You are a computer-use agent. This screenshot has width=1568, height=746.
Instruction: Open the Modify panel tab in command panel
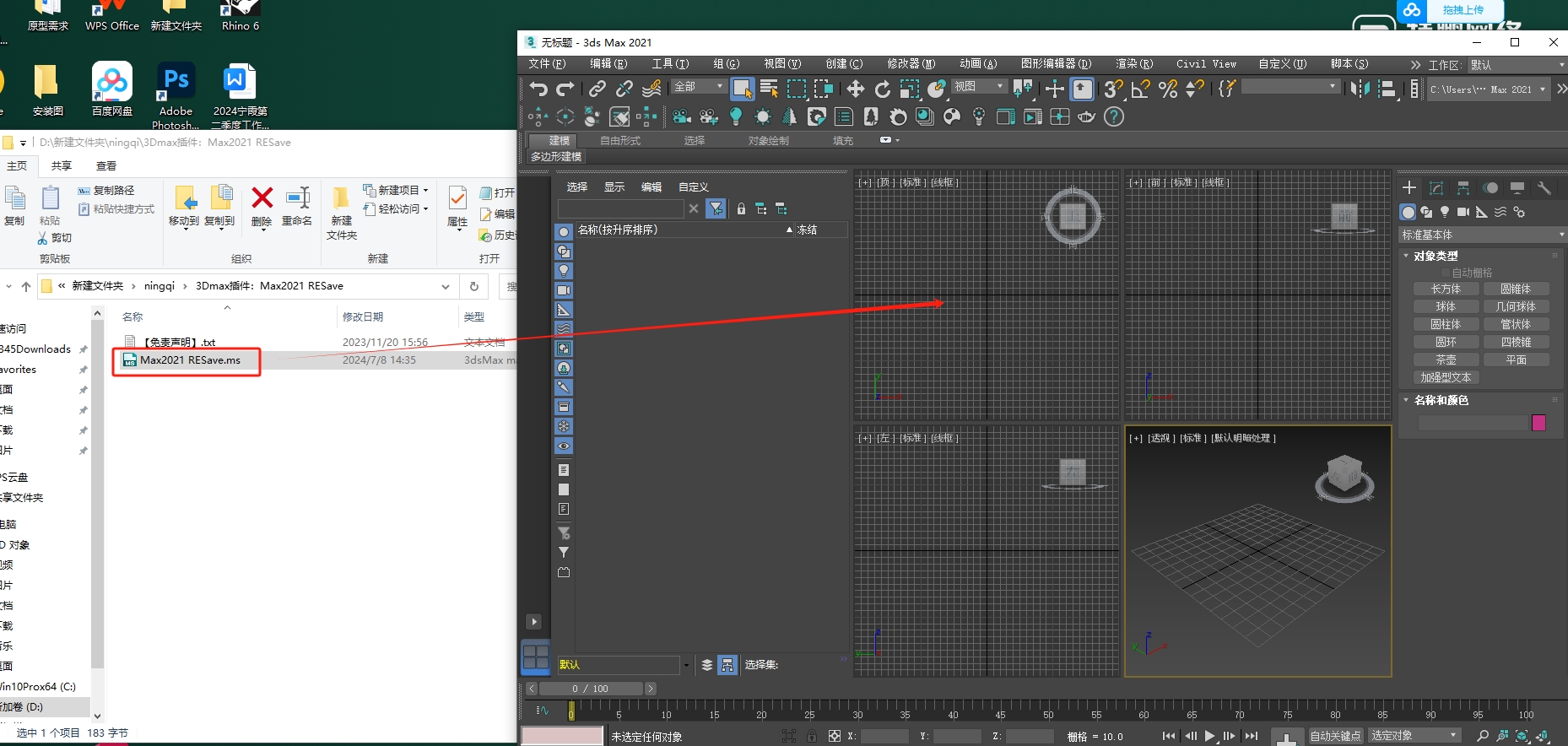click(1436, 188)
